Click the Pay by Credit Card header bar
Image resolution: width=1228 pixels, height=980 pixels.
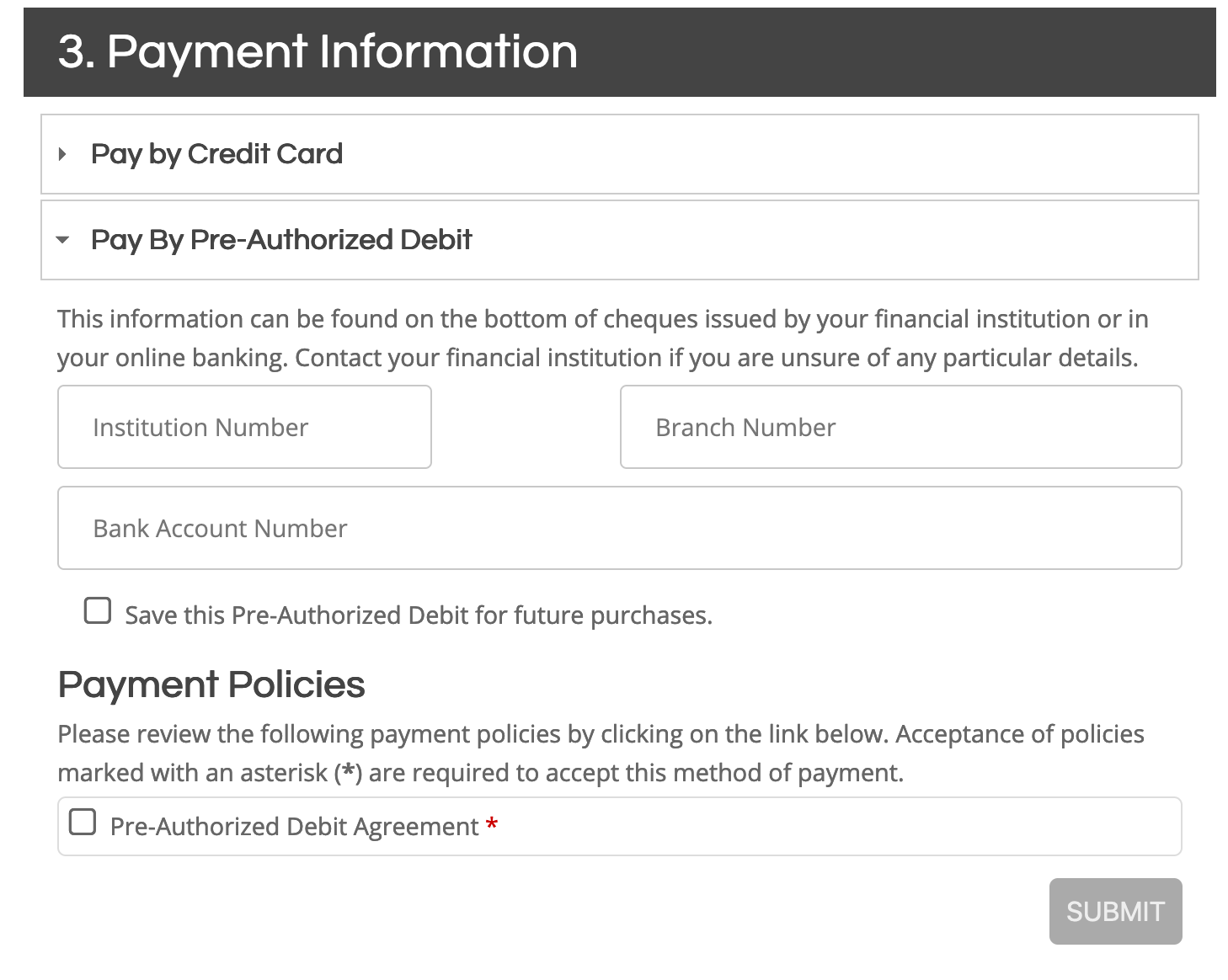coord(619,154)
